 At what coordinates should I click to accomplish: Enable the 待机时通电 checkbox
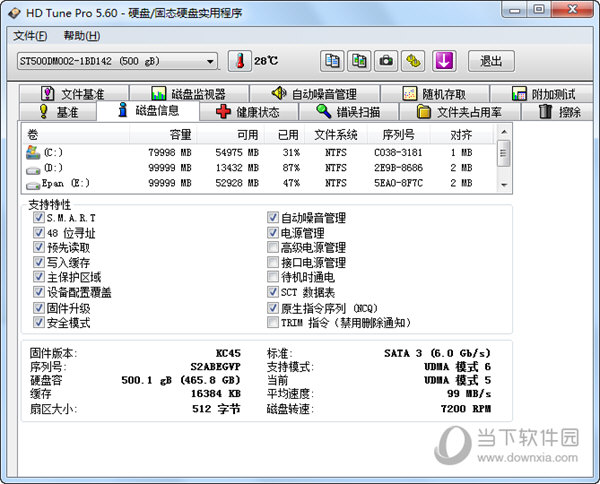[272, 277]
